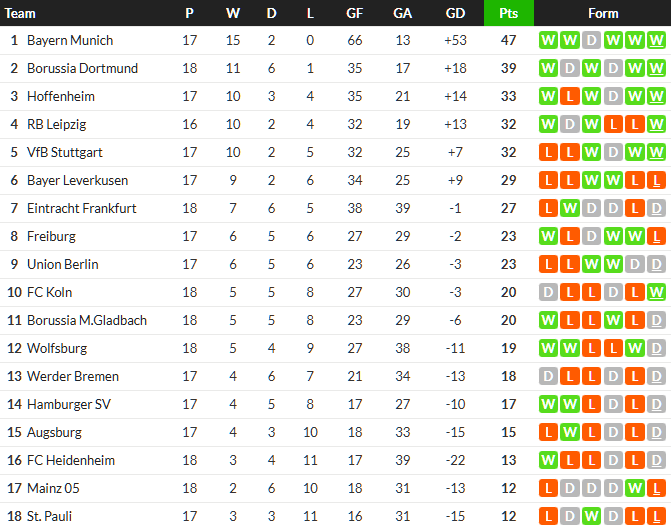Click the latest underlined loss badge for Freiburg
Screen dimensions: 671x531
click(x=656, y=237)
